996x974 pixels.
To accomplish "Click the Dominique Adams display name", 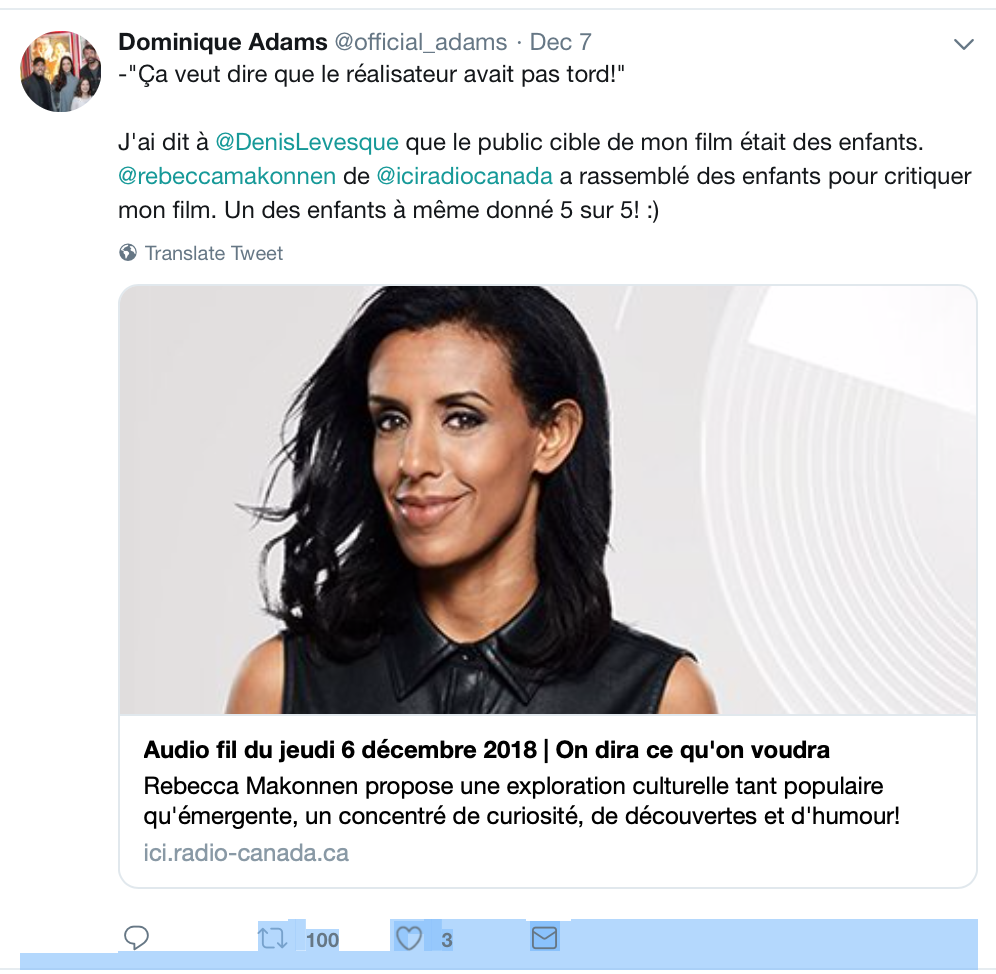I will click(223, 42).
